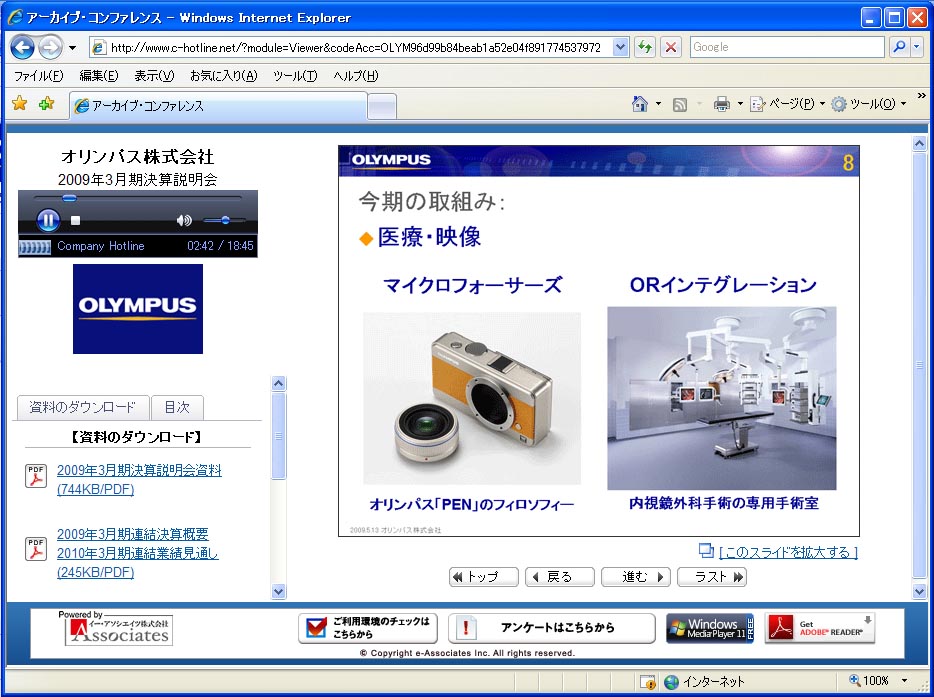Click the operating room slide image
Image resolution: width=934 pixels, height=697 pixels.
point(722,398)
